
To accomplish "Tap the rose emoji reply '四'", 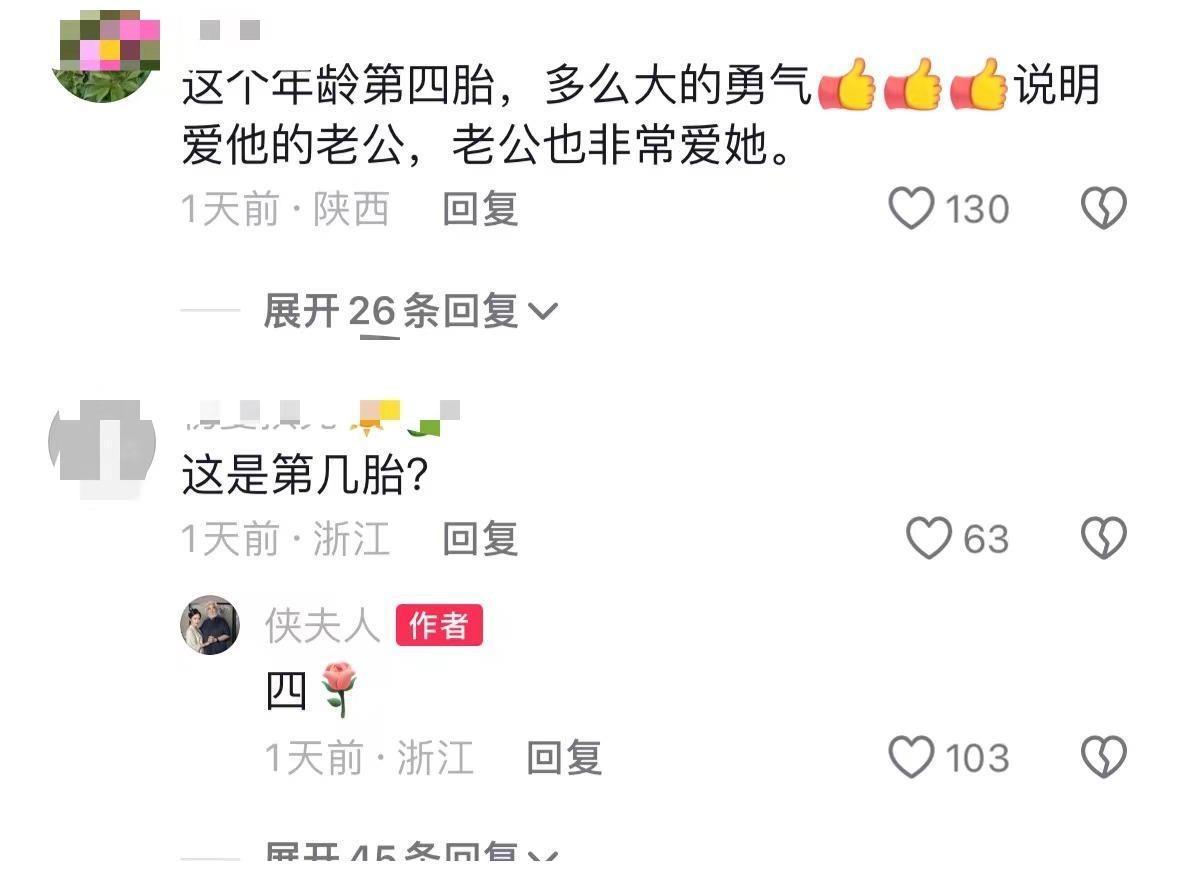I will point(311,689).
